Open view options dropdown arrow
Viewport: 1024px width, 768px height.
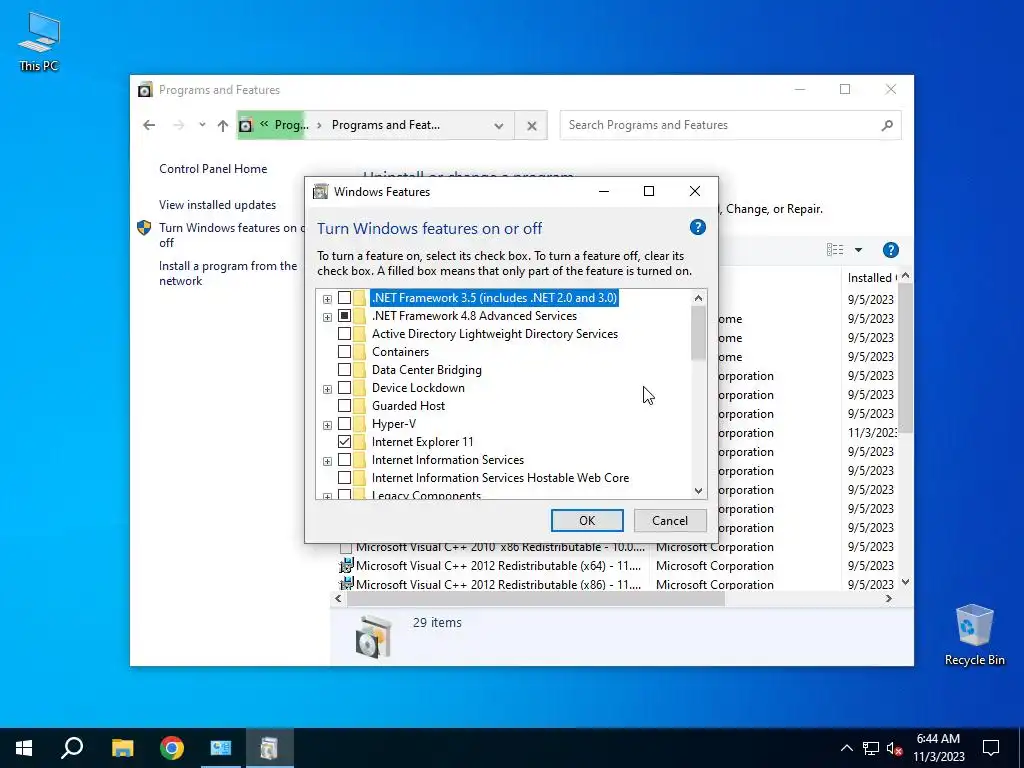click(858, 249)
